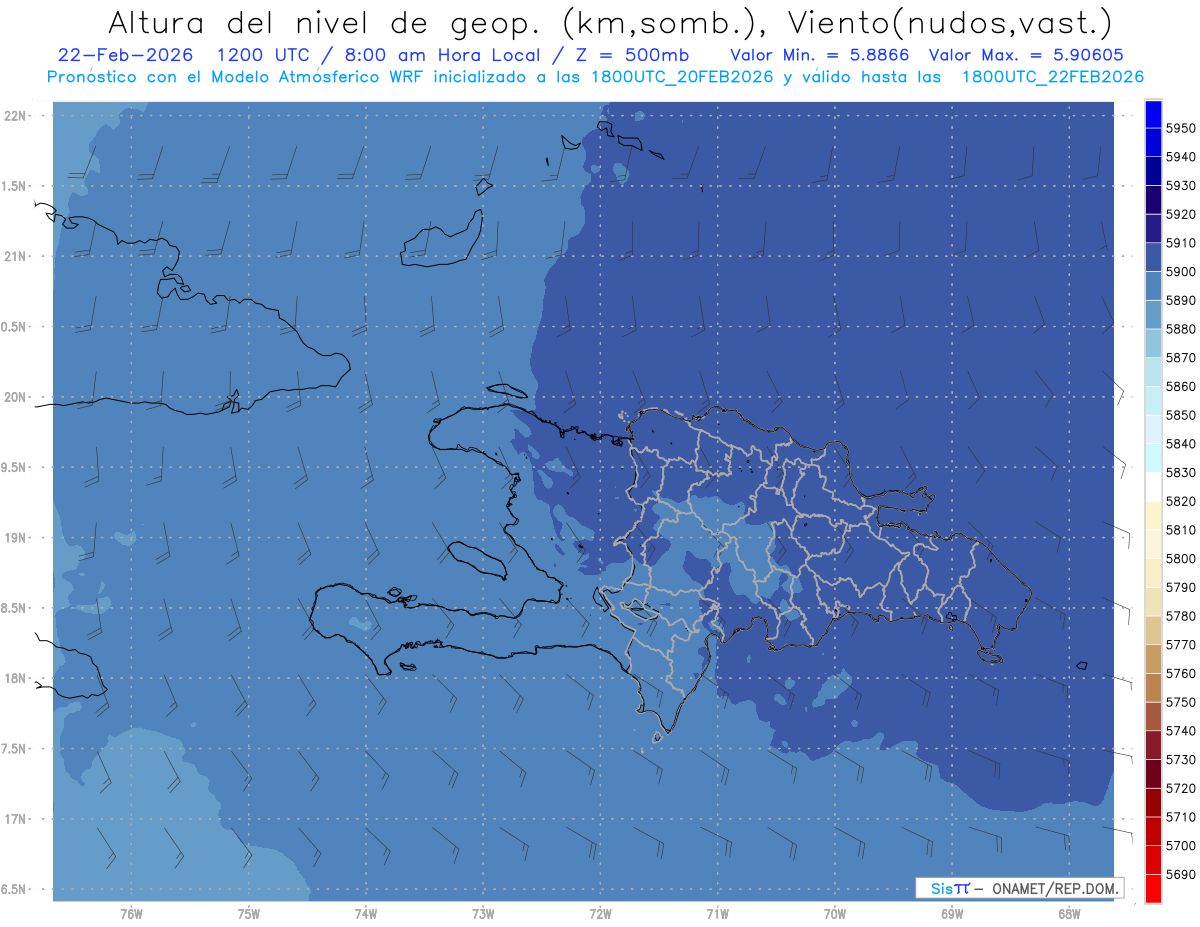Viewport: 1200px width, 927px height.
Task: Click the '5880' colorbar label
Action: [x=1180, y=329]
